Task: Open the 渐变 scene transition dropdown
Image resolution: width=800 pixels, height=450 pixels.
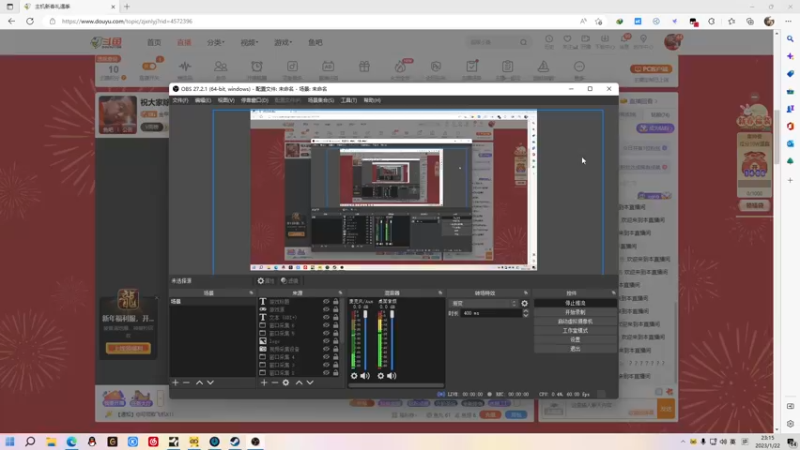Action: coord(484,303)
